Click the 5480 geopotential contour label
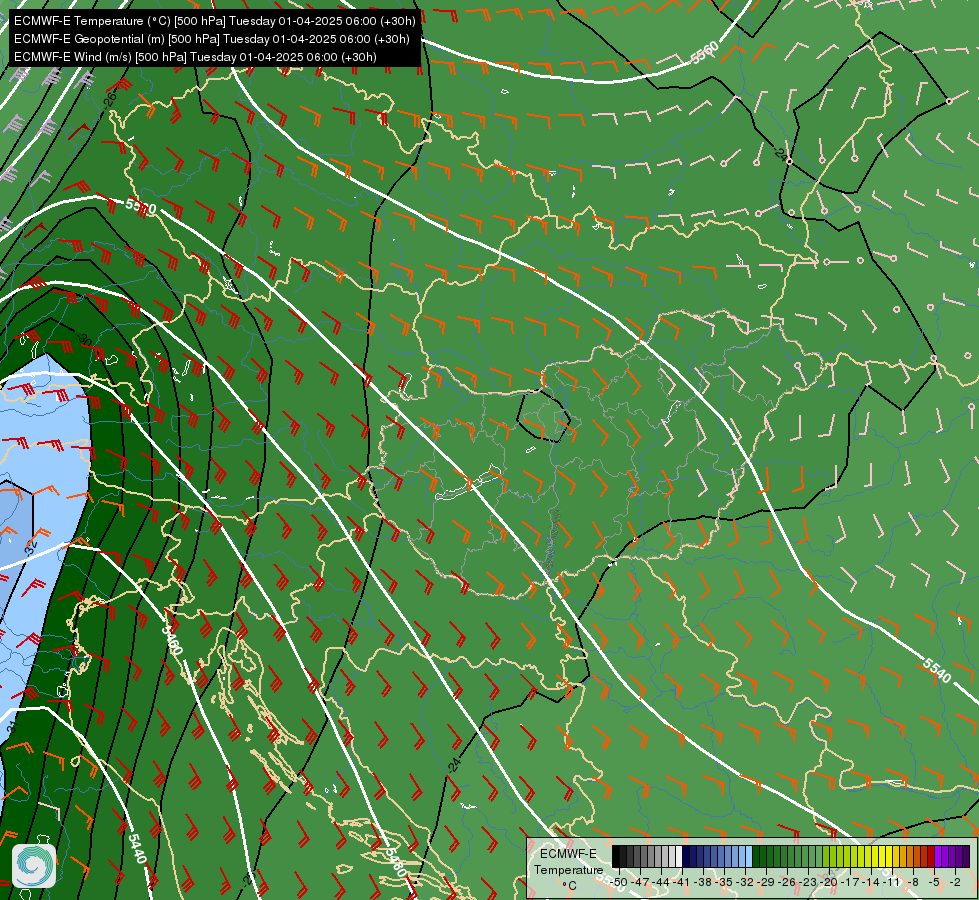The height and width of the screenshot is (900, 979). tap(396, 863)
